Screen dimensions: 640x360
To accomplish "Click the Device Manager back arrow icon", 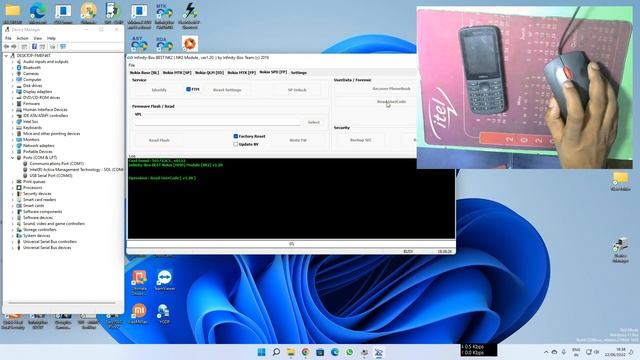I will pyautogui.click(x=7, y=47).
